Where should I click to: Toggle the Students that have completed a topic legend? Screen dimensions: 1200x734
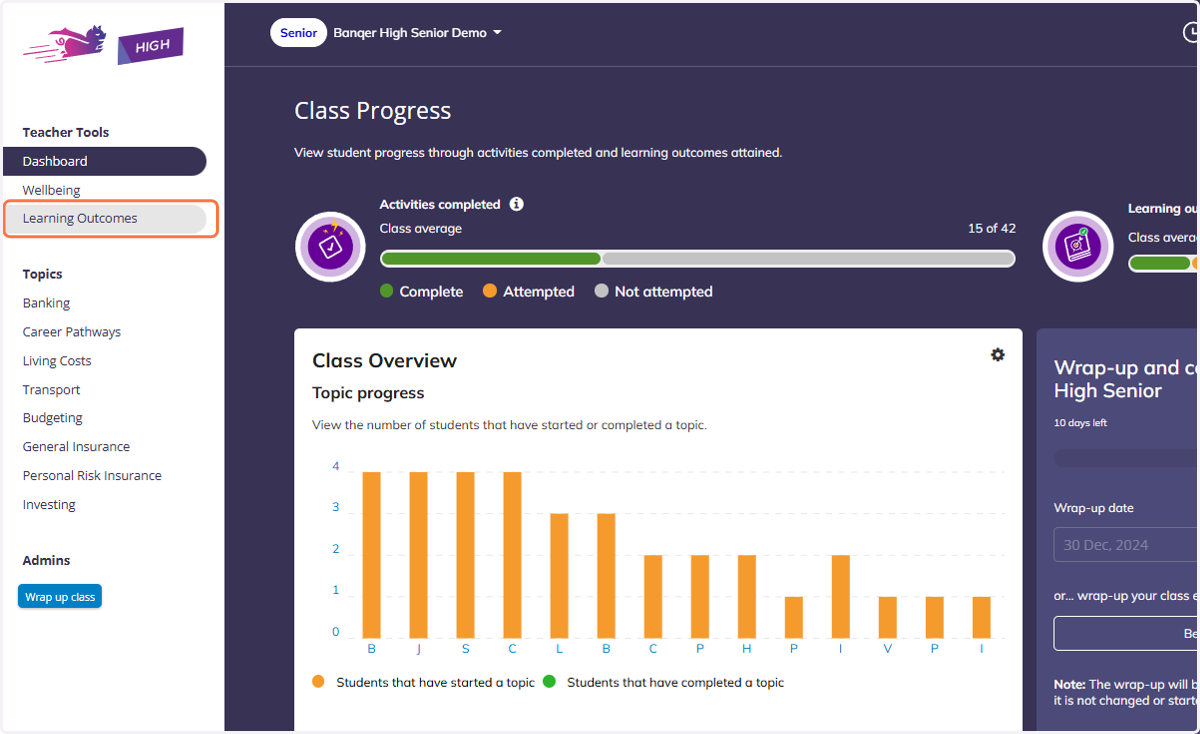coord(663,682)
